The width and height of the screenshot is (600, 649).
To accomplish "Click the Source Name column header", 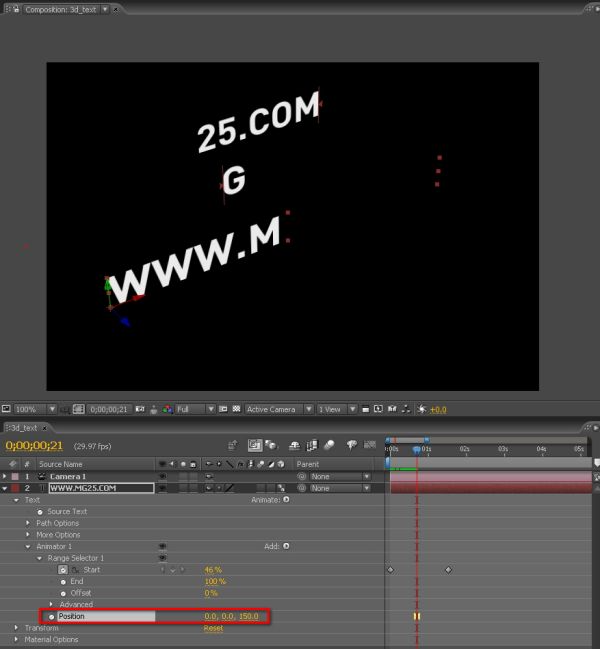I will click(60, 464).
